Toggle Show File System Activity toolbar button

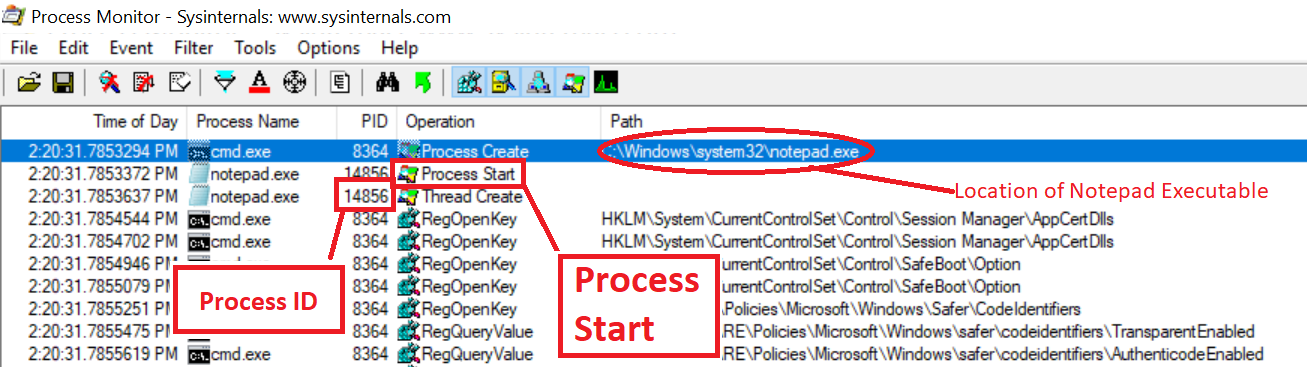pyautogui.click(x=503, y=82)
